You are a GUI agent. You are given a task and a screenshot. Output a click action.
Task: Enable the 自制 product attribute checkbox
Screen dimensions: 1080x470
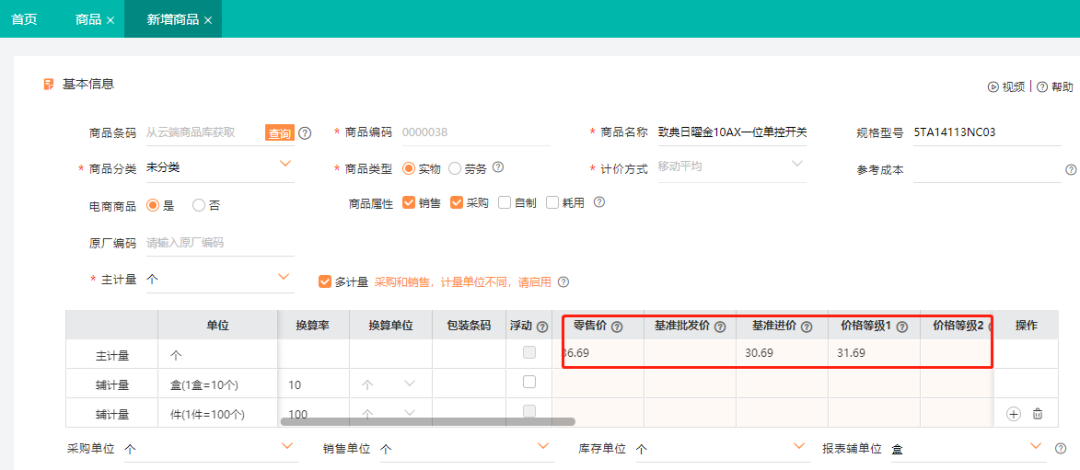504,203
